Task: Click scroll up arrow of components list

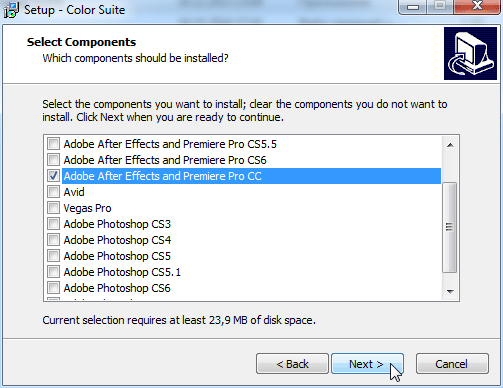Action: (x=450, y=145)
